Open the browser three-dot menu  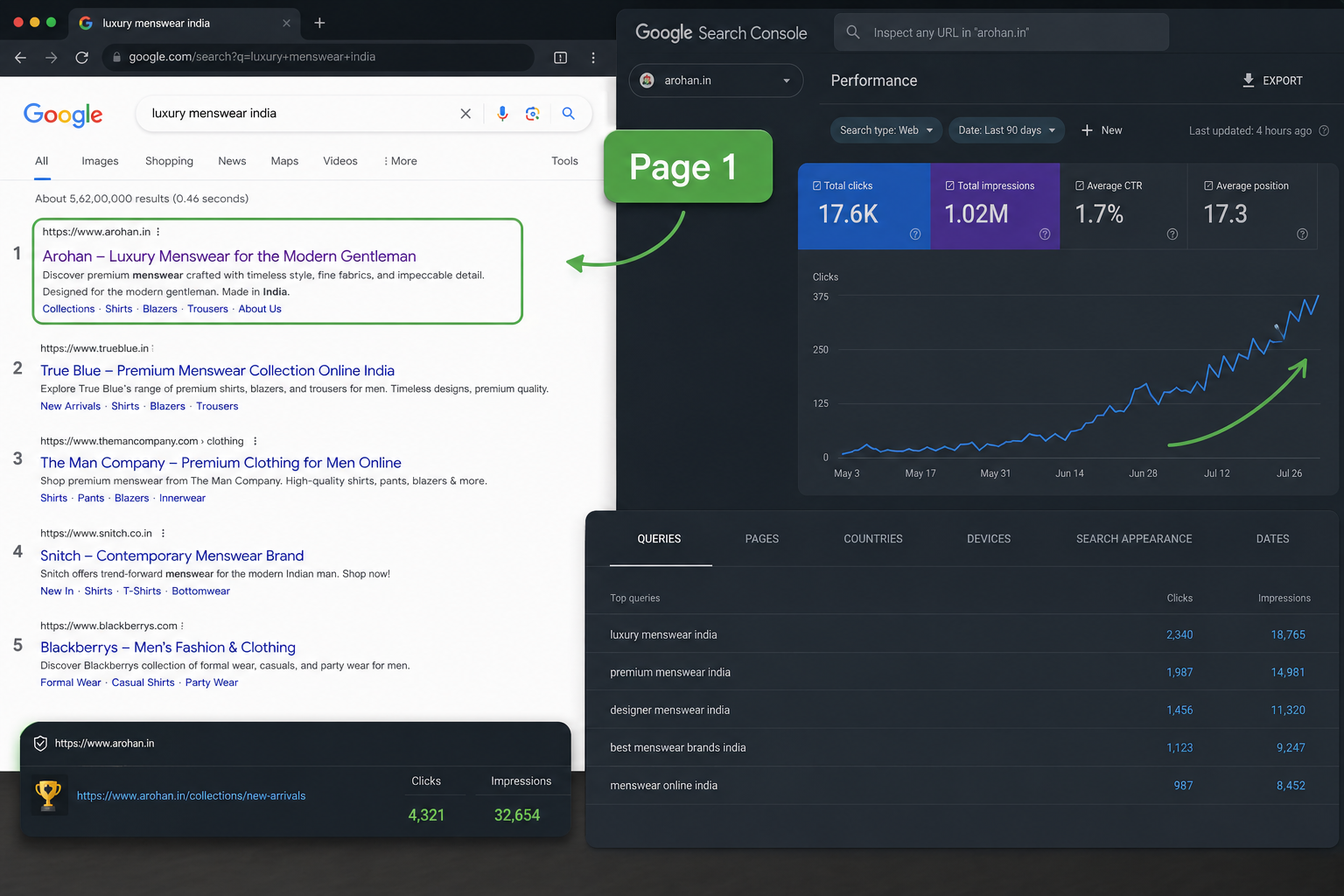(x=593, y=58)
